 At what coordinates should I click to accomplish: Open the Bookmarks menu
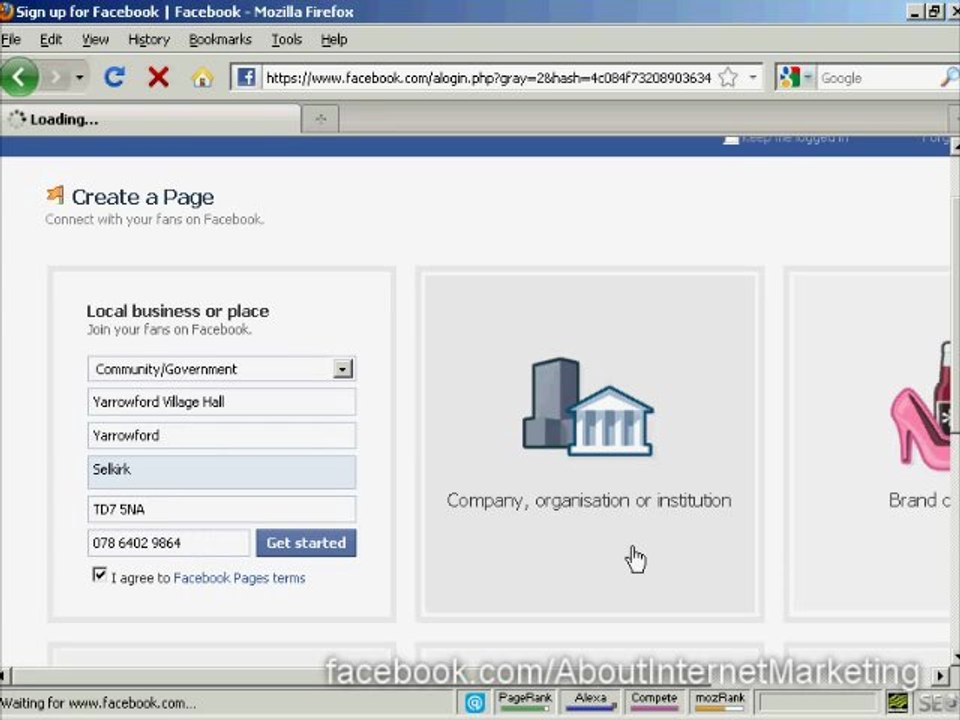(220, 40)
